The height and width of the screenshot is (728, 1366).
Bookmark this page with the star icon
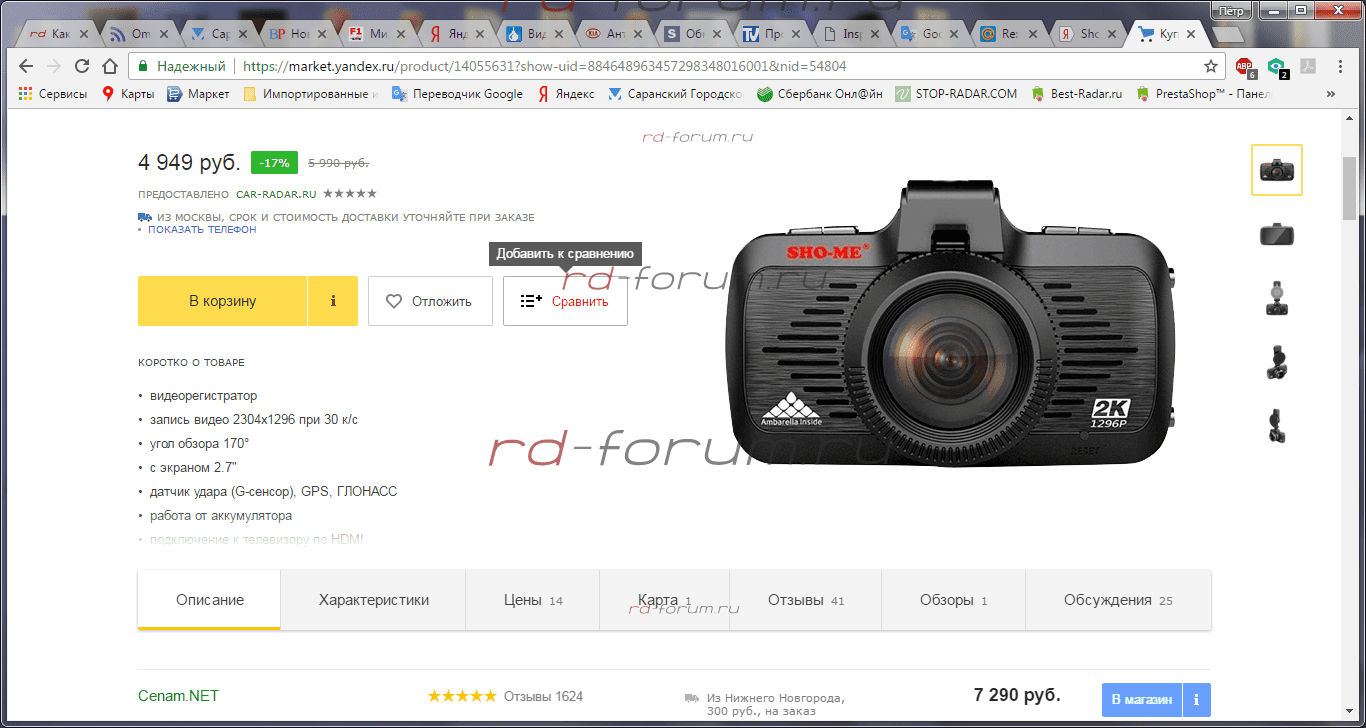pos(1211,66)
